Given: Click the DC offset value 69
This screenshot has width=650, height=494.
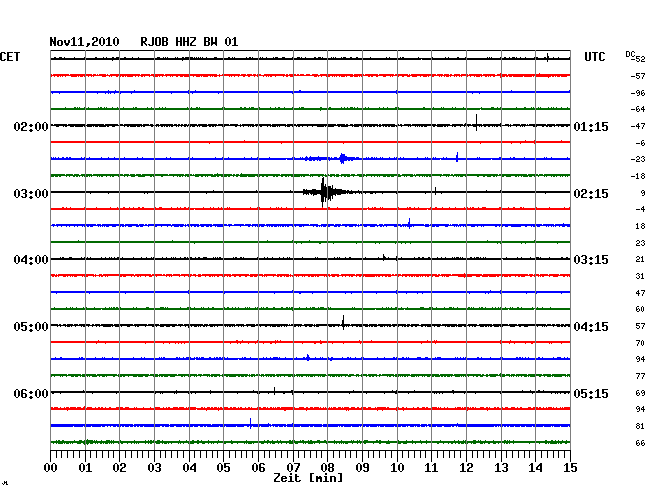Looking at the screenshot, I should point(640,393).
